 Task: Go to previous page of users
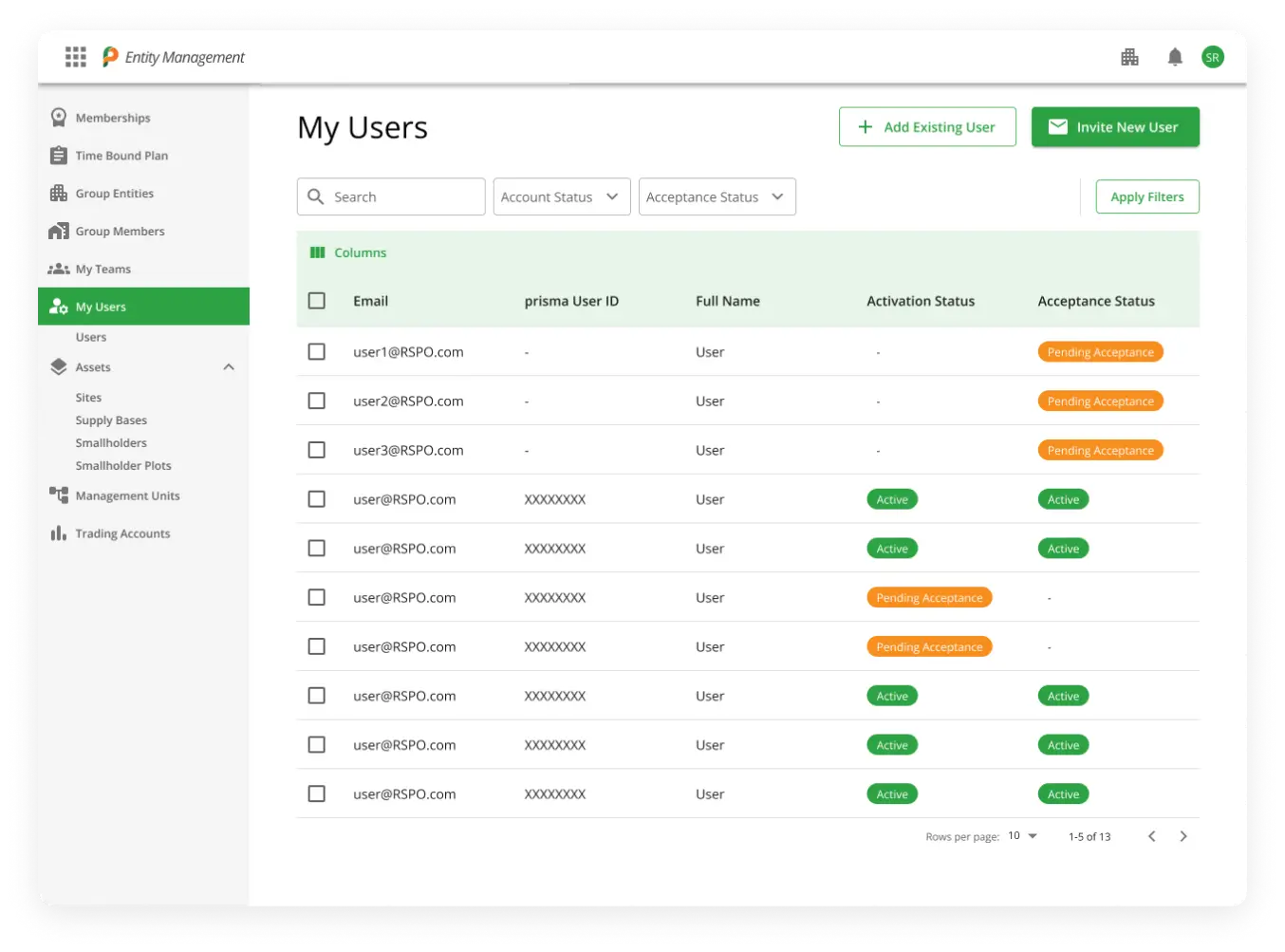[1151, 836]
